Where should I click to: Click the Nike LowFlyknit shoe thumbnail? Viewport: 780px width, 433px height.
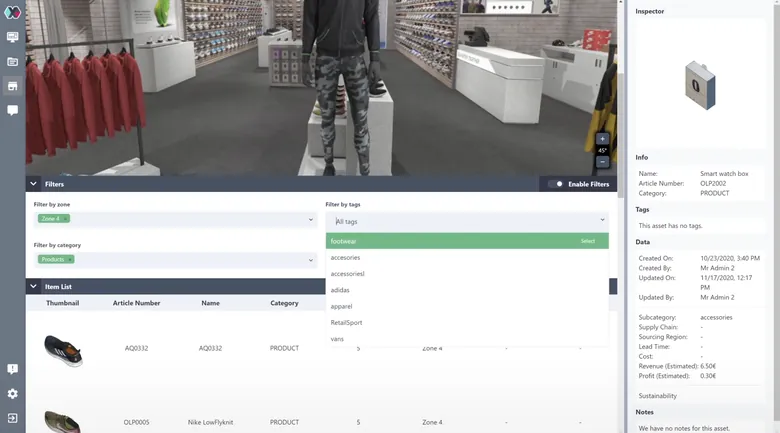pyautogui.click(x=62, y=422)
